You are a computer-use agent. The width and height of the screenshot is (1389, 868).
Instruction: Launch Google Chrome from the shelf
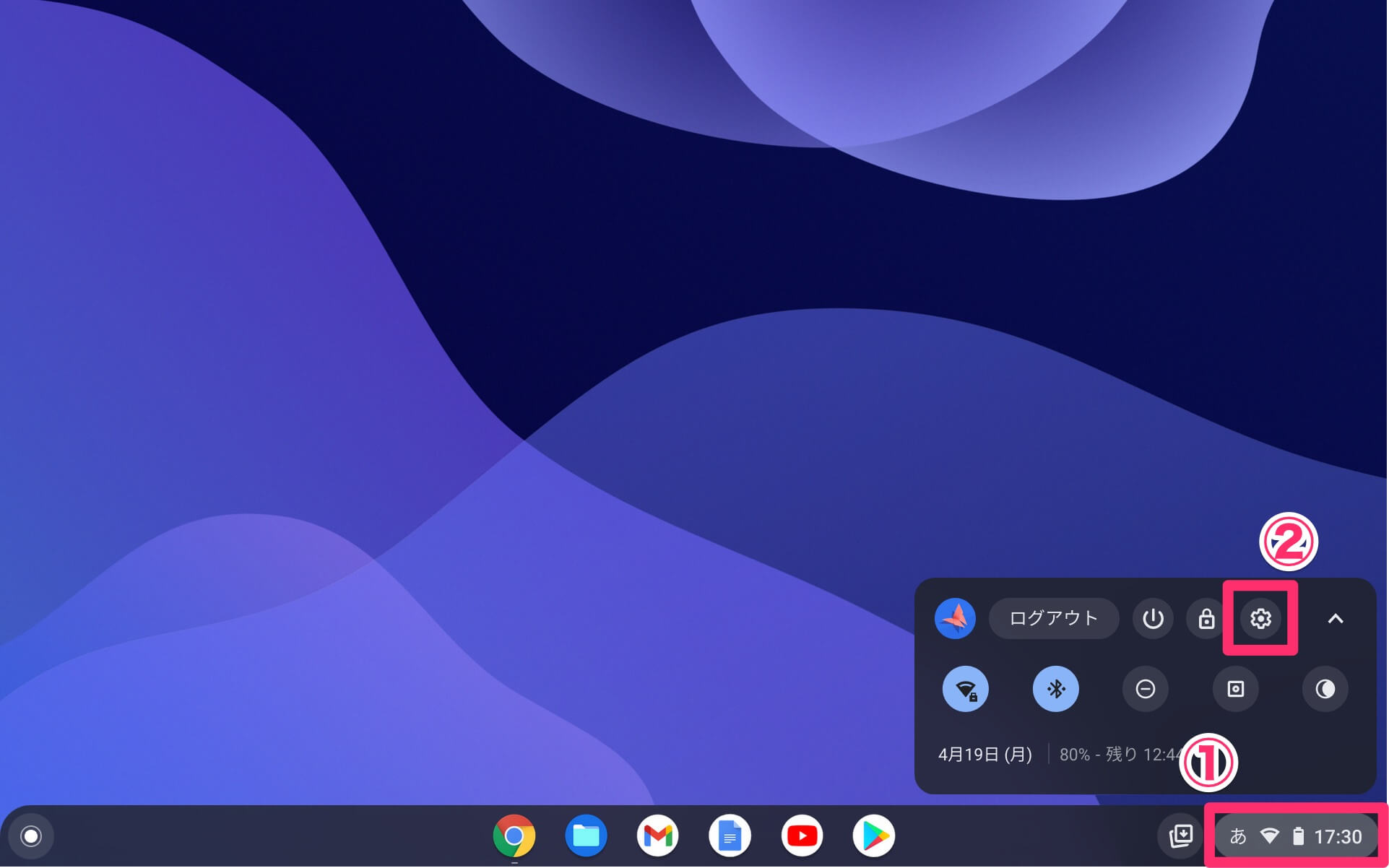pyautogui.click(x=514, y=836)
